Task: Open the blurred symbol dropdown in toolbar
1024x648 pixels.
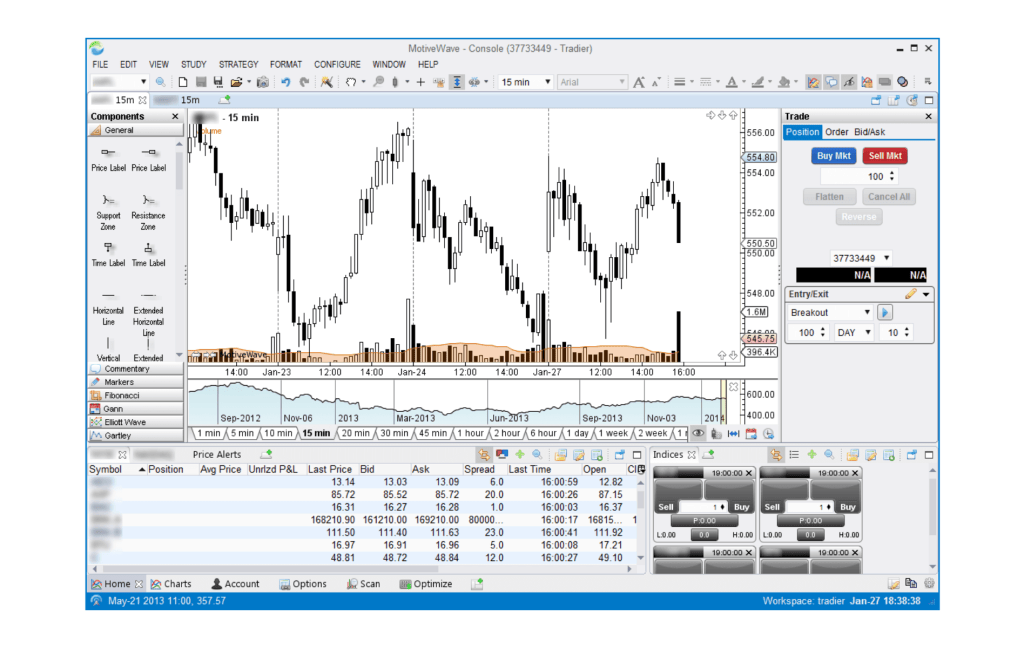Action: 119,82
